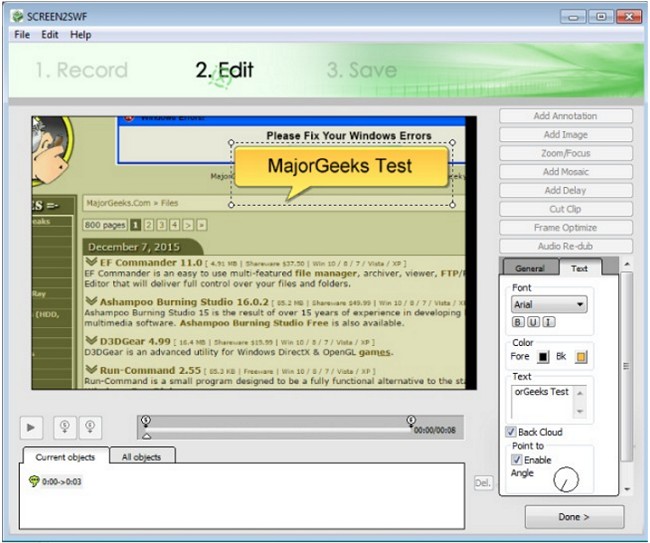Click properties panel scroll up arrow
Image resolution: width=650 pixels, height=543 pixels.
(627, 264)
